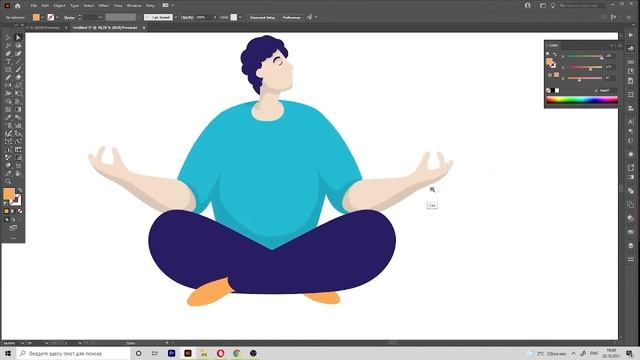The image size is (640, 360).
Task: Switch to the Untitled-5 document tab
Action: point(105,28)
